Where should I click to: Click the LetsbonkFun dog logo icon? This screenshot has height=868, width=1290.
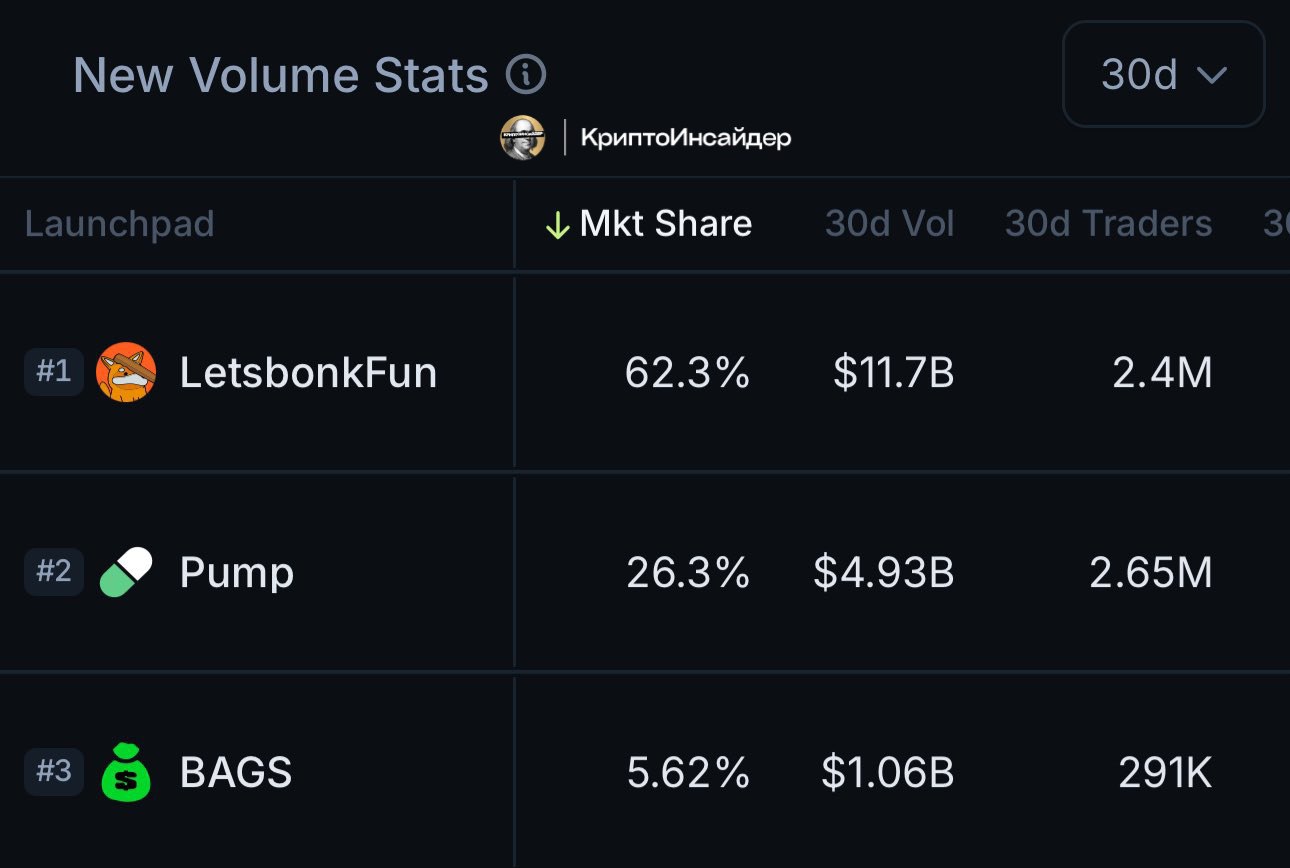[x=126, y=372]
